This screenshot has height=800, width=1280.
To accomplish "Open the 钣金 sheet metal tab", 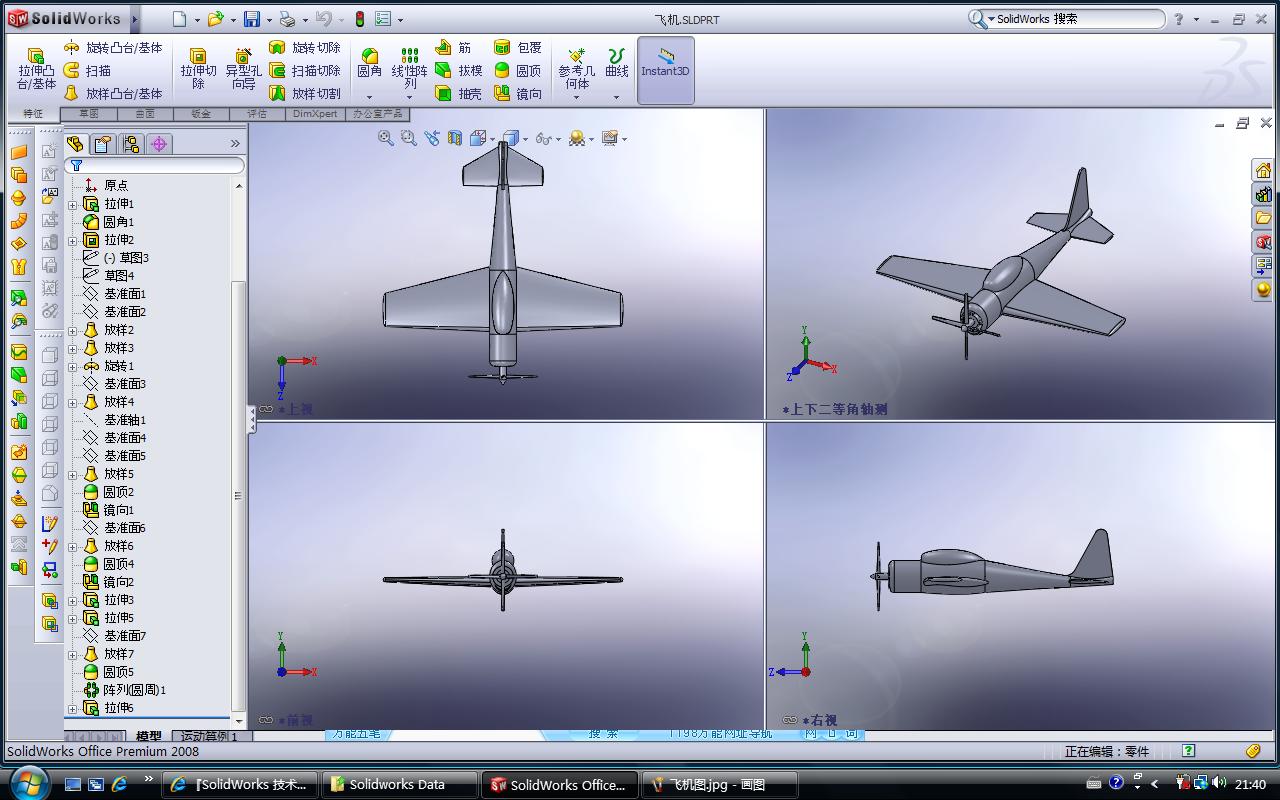I will tap(201, 114).
